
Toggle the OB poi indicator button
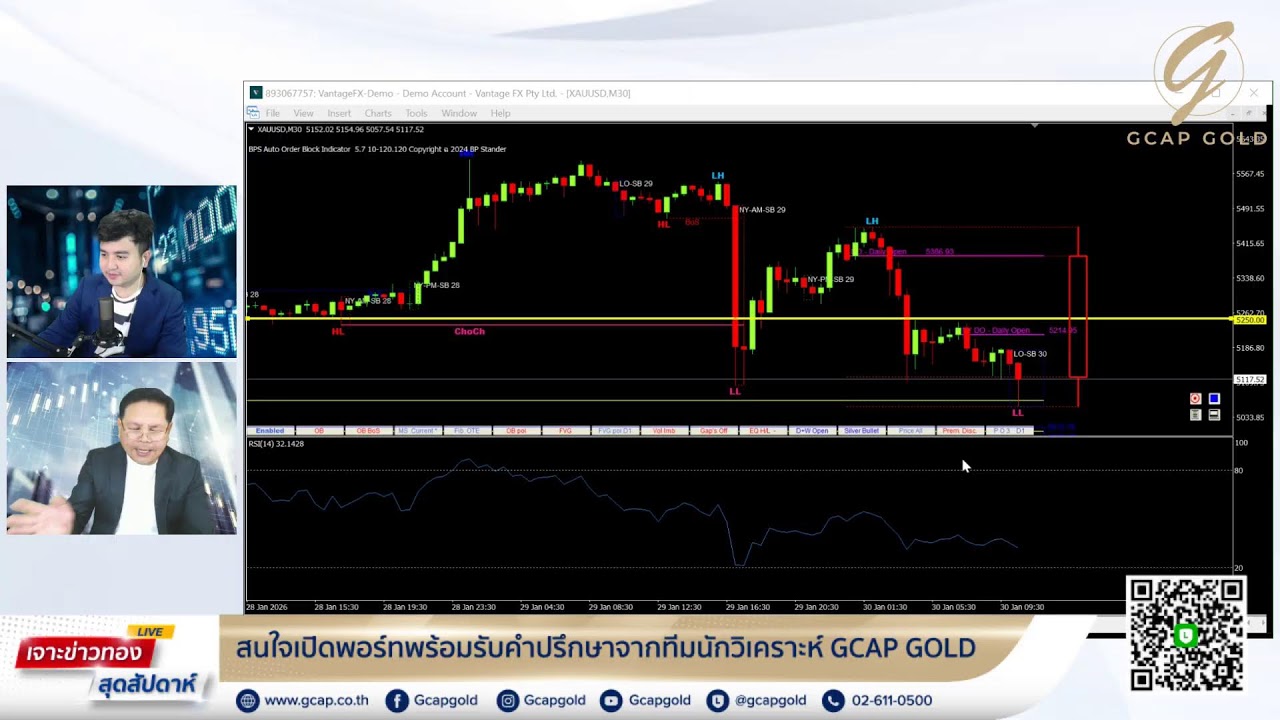tap(516, 431)
